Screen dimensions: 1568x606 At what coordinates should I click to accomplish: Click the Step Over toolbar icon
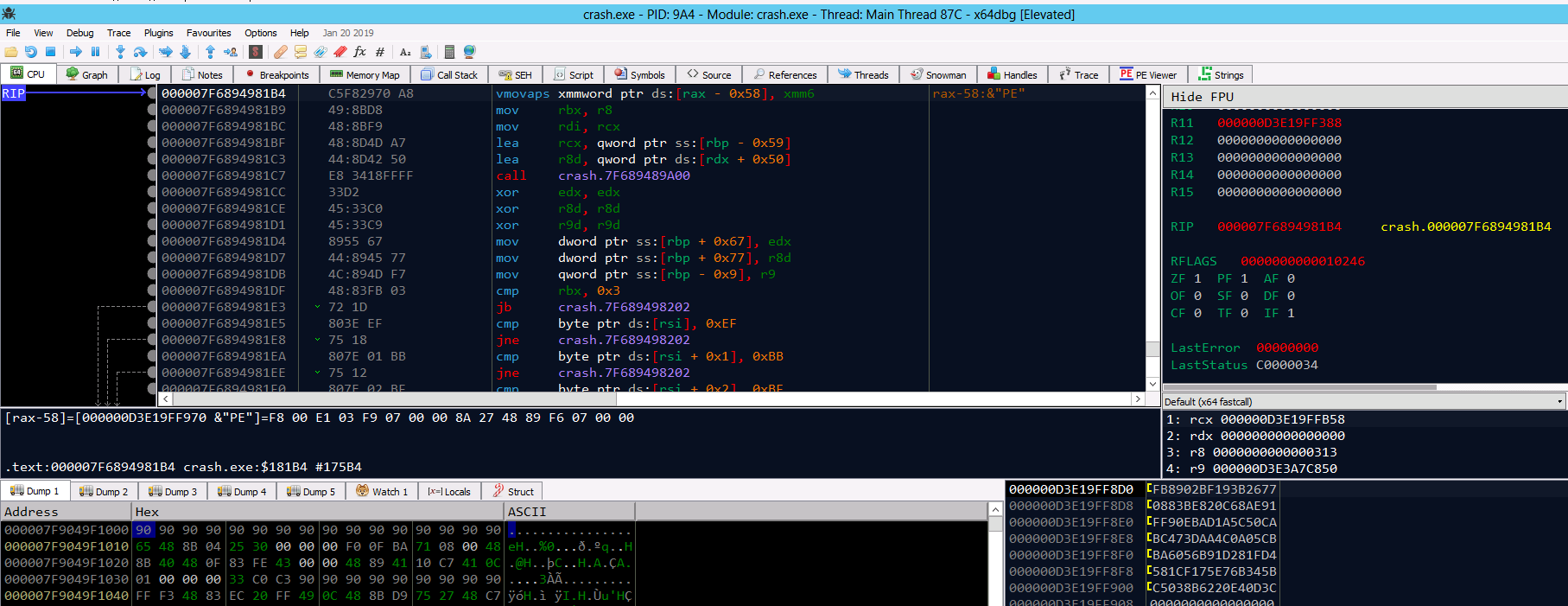pos(140,52)
